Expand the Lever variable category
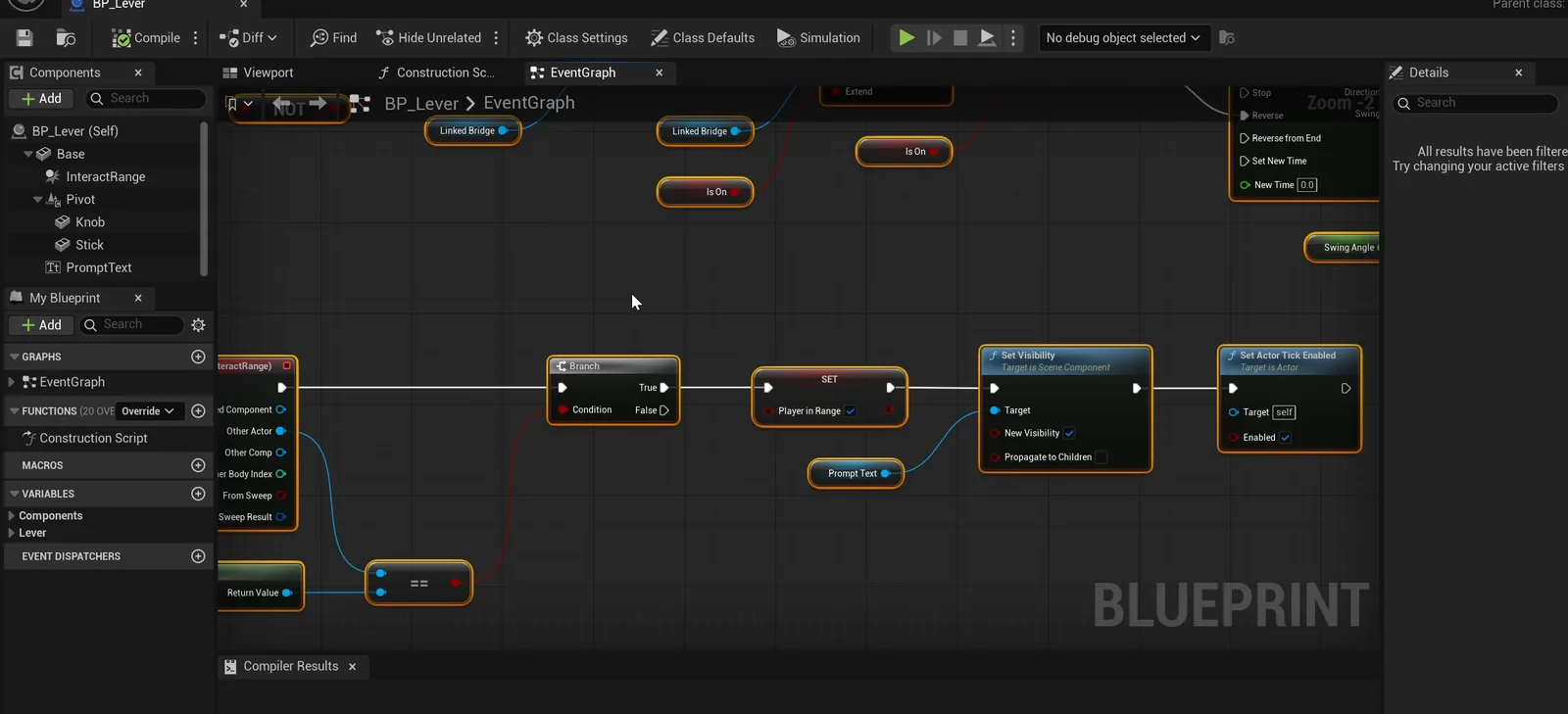The width and height of the screenshot is (1568, 714). (x=12, y=533)
